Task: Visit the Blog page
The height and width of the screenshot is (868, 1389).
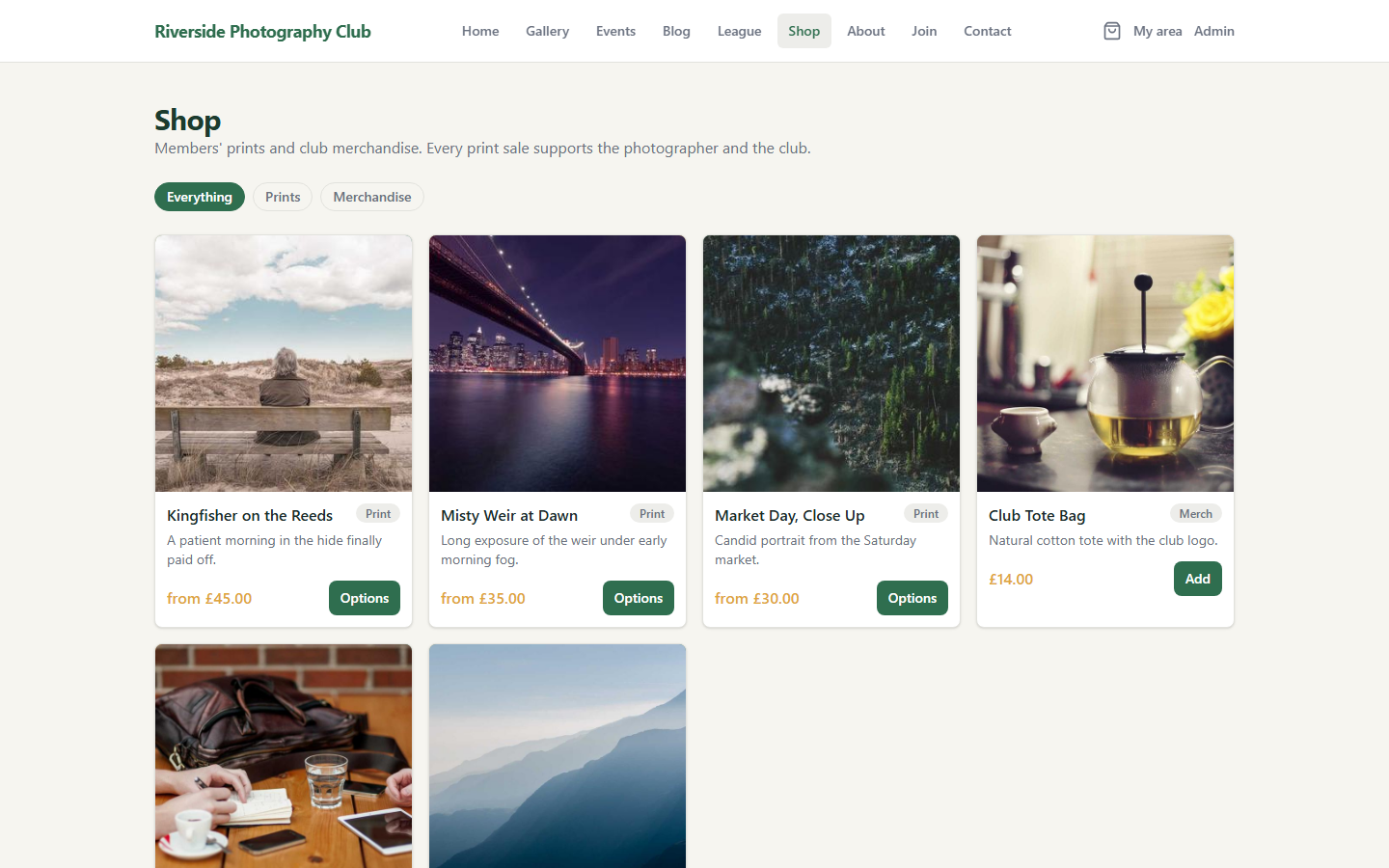Action: [676, 31]
